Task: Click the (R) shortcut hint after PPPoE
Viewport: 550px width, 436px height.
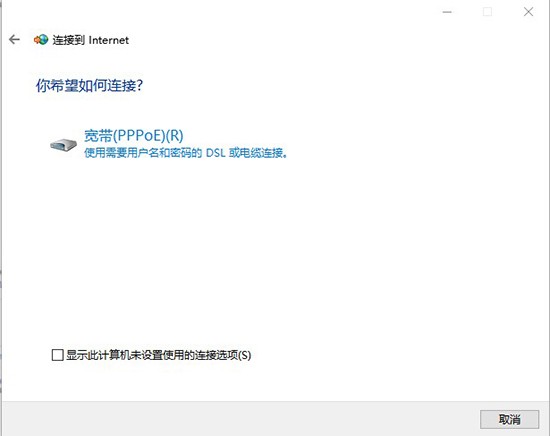Action: (x=174, y=136)
